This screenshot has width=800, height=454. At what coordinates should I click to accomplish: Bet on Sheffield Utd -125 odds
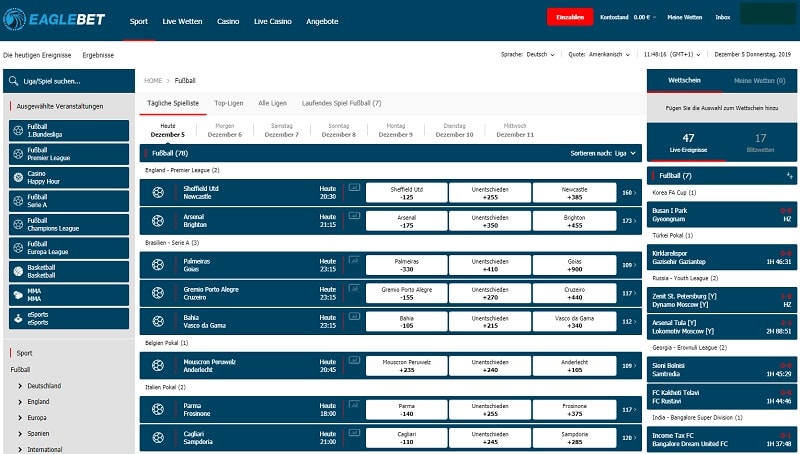coord(407,193)
